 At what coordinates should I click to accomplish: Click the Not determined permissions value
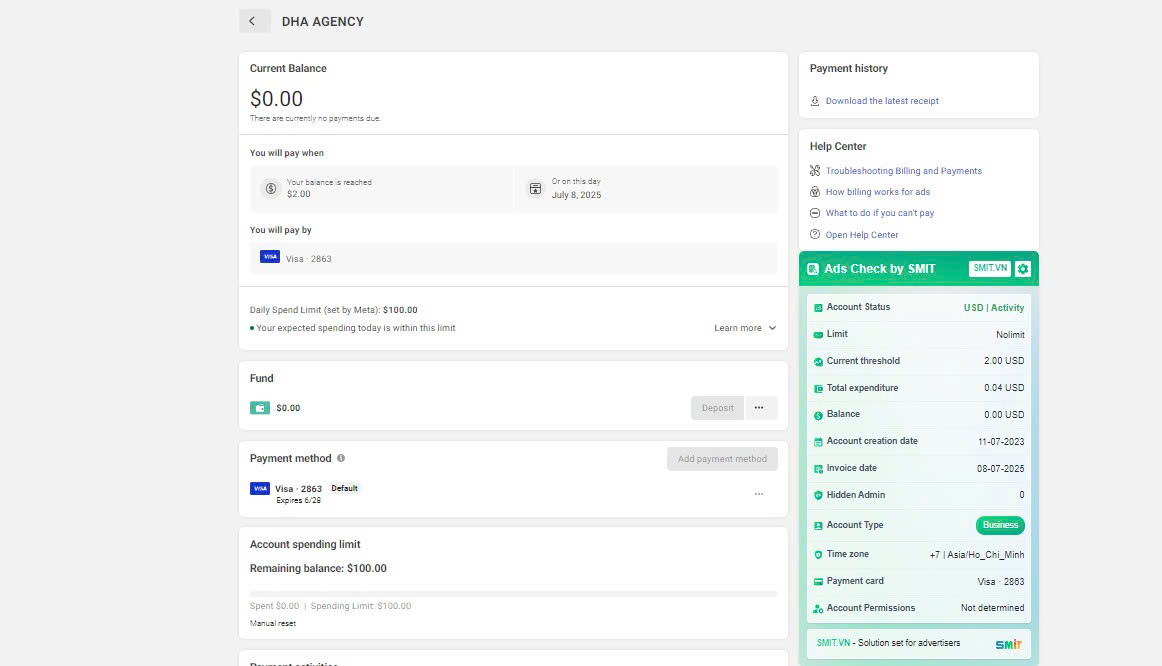(x=992, y=608)
